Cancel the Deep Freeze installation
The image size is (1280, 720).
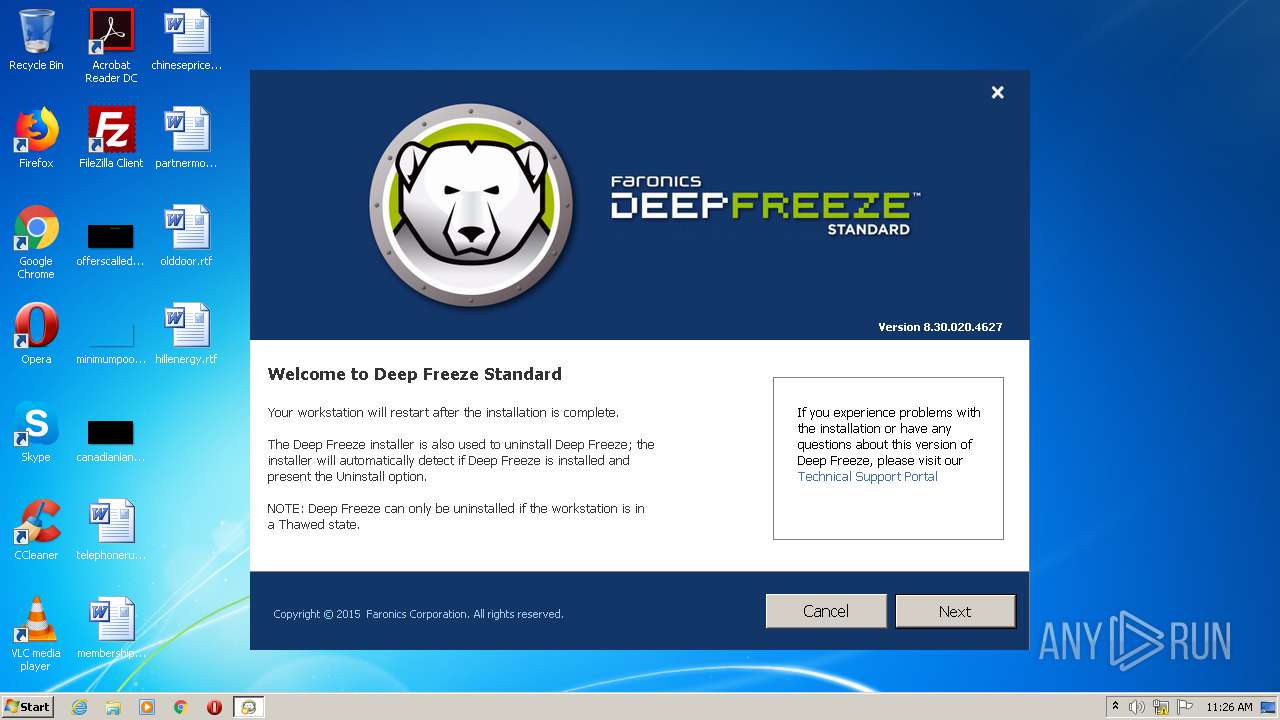826,611
